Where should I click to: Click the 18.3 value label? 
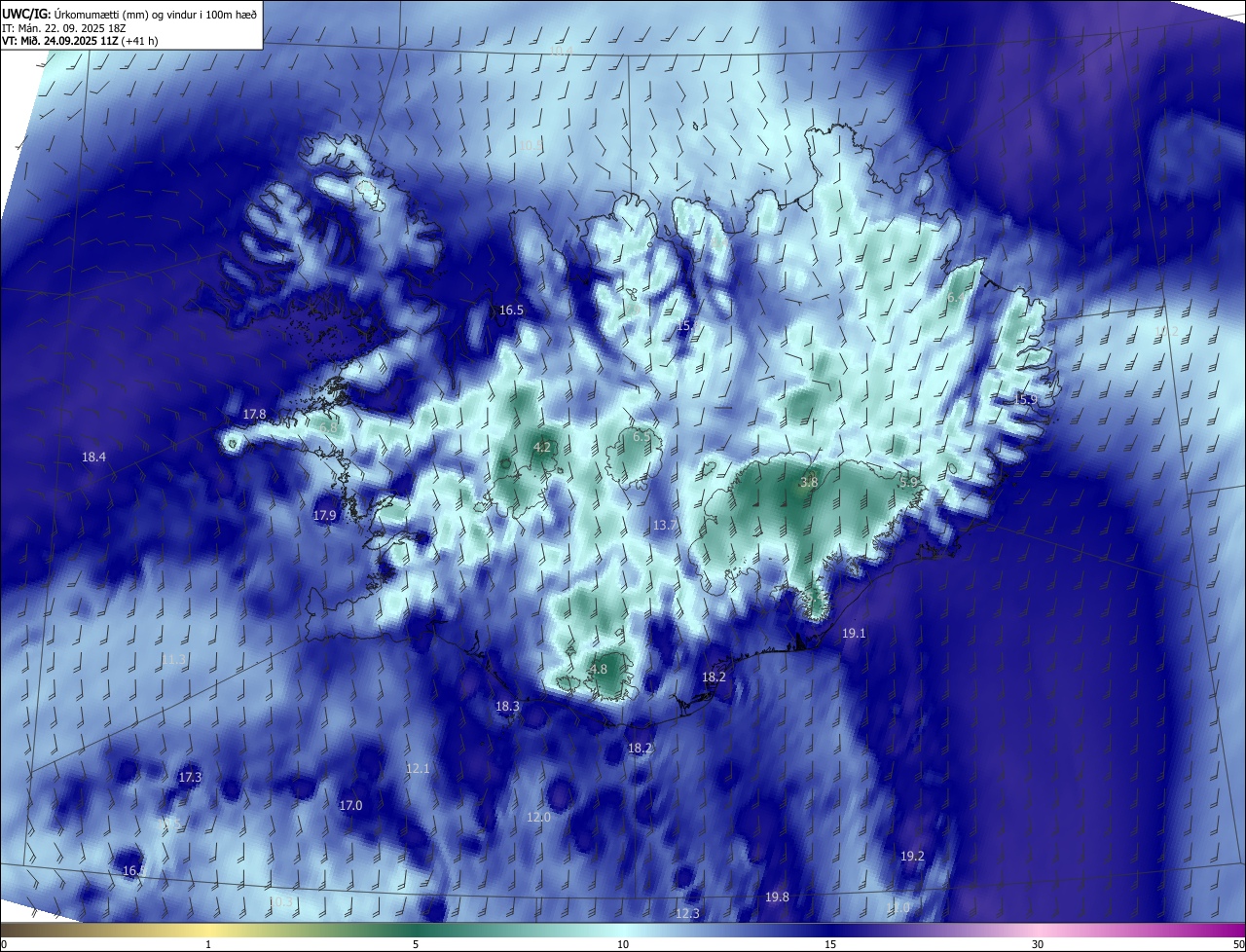pos(507,706)
